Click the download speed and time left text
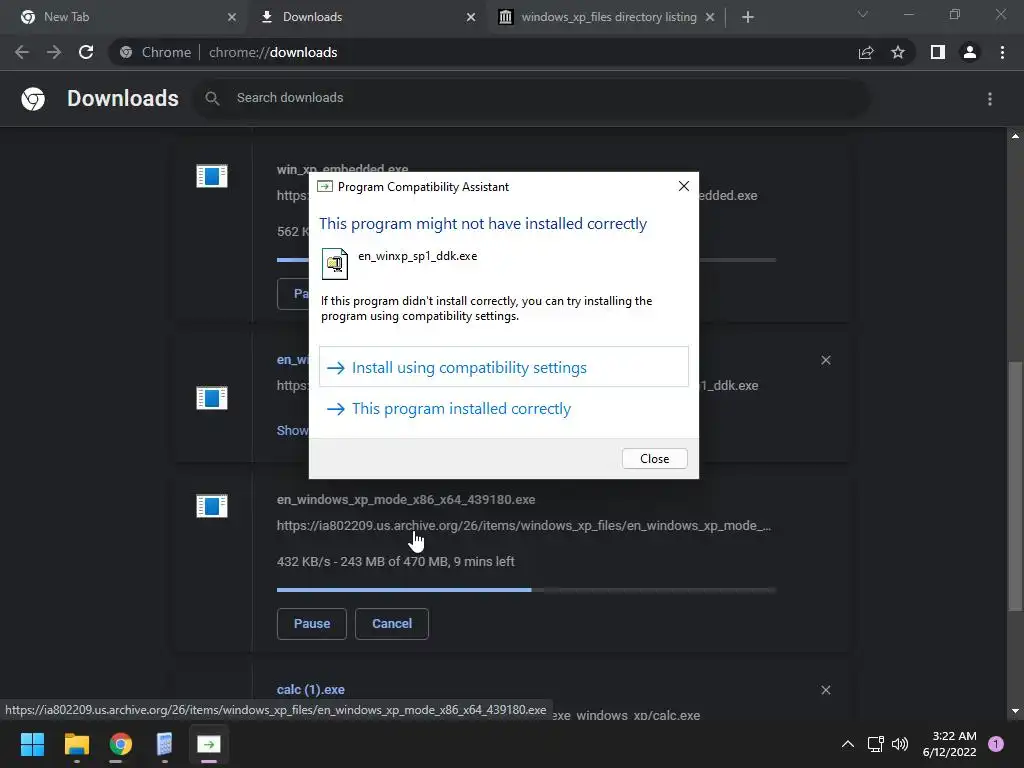This screenshot has width=1024, height=768. tap(396, 562)
